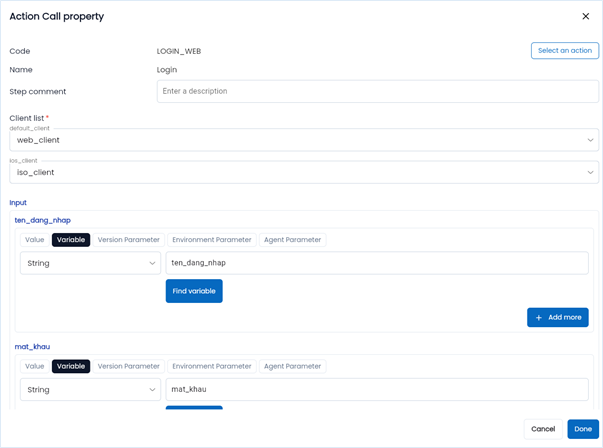
Task: Select Variable tab for ten_dang_nhap
Action: (x=71, y=240)
